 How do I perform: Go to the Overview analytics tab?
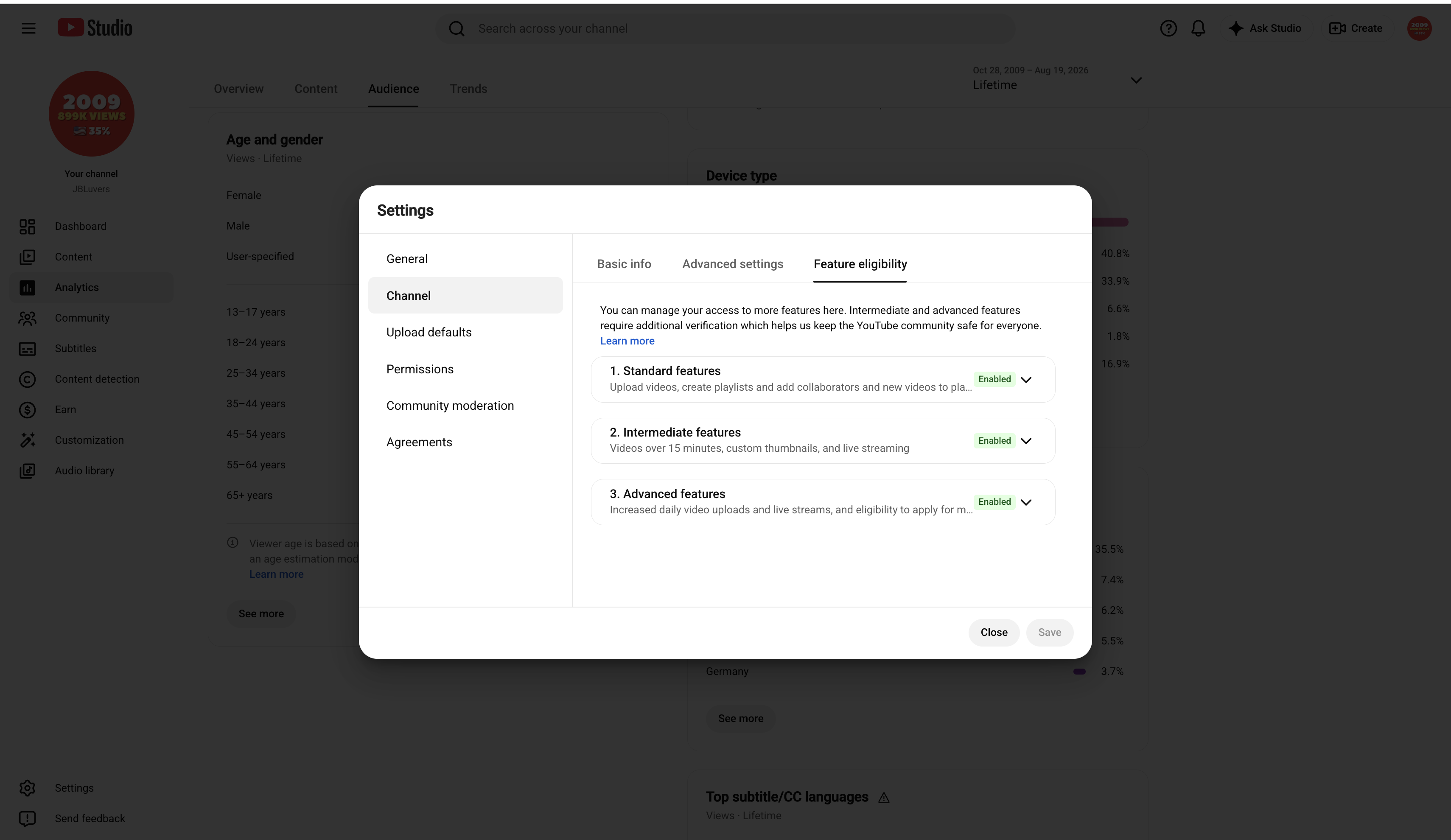(x=239, y=89)
